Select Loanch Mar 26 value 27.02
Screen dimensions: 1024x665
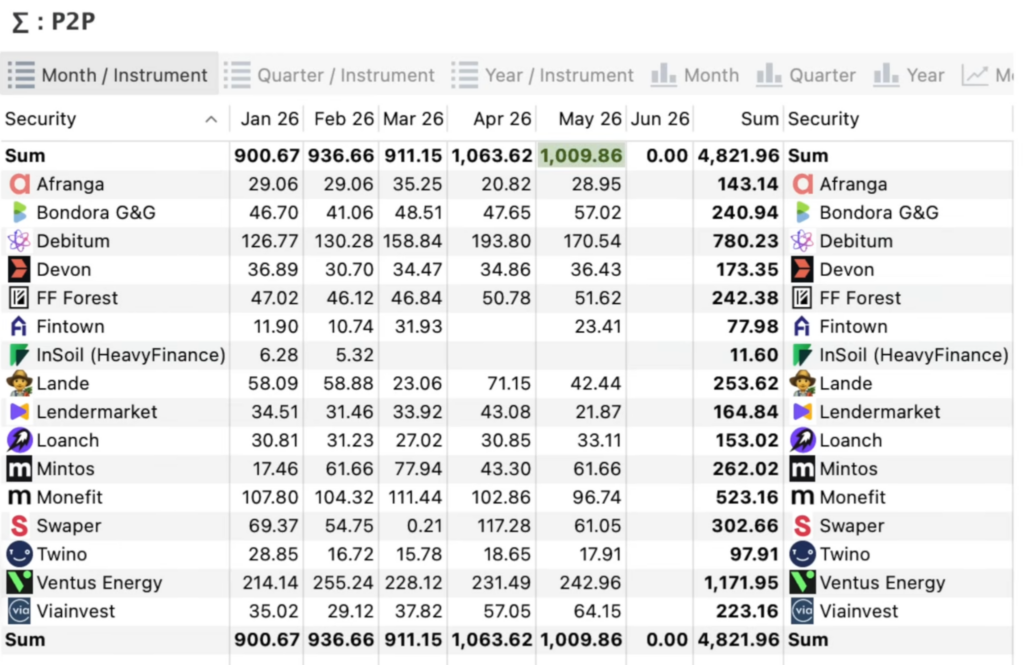tap(419, 440)
